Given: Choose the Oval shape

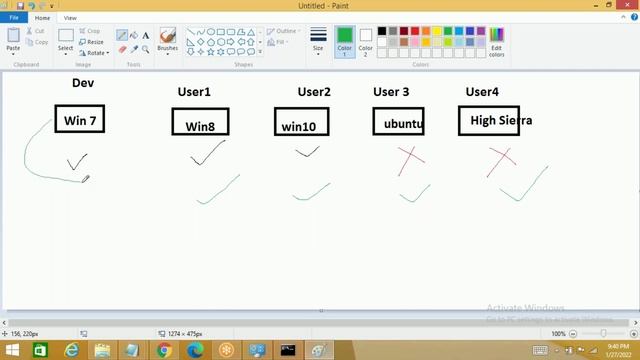Looking at the screenshot, I should tap(211, 32).
